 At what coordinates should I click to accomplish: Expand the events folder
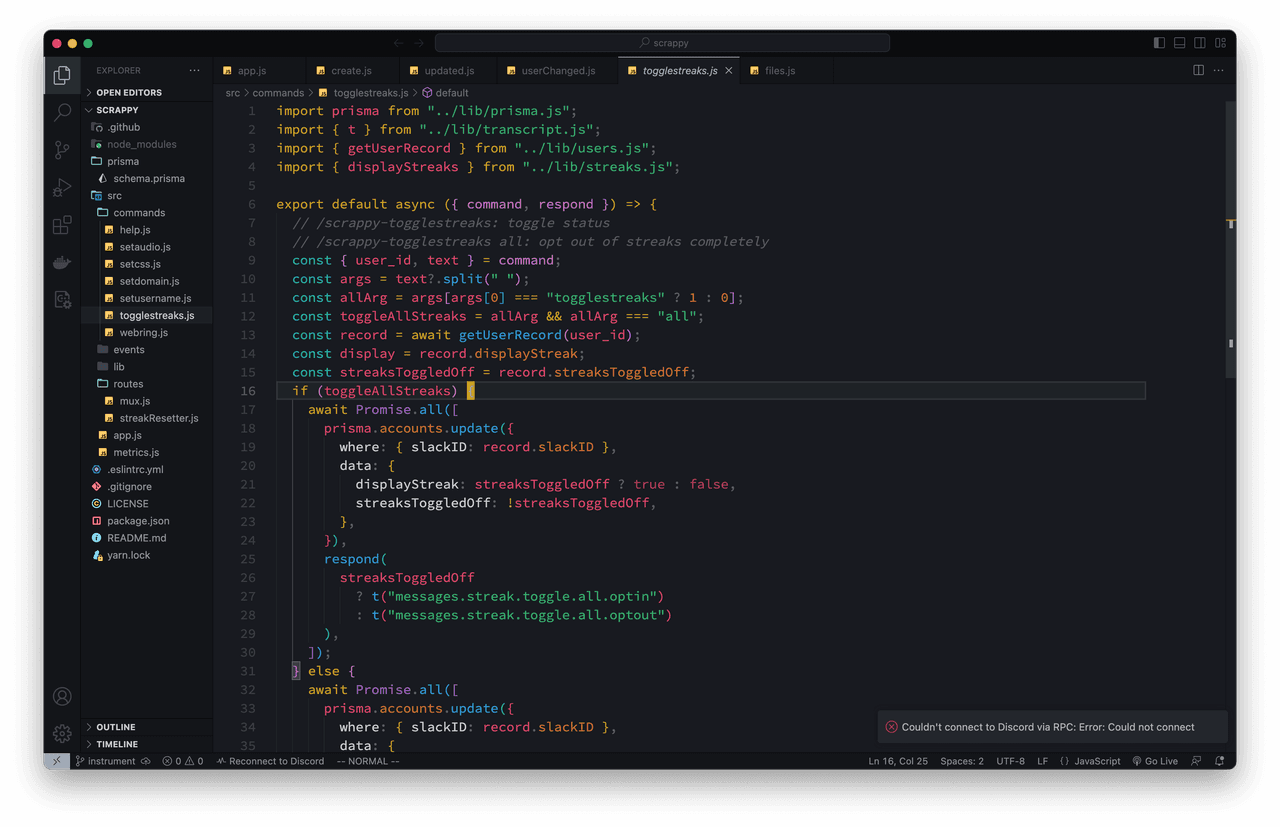click(128, 350)
